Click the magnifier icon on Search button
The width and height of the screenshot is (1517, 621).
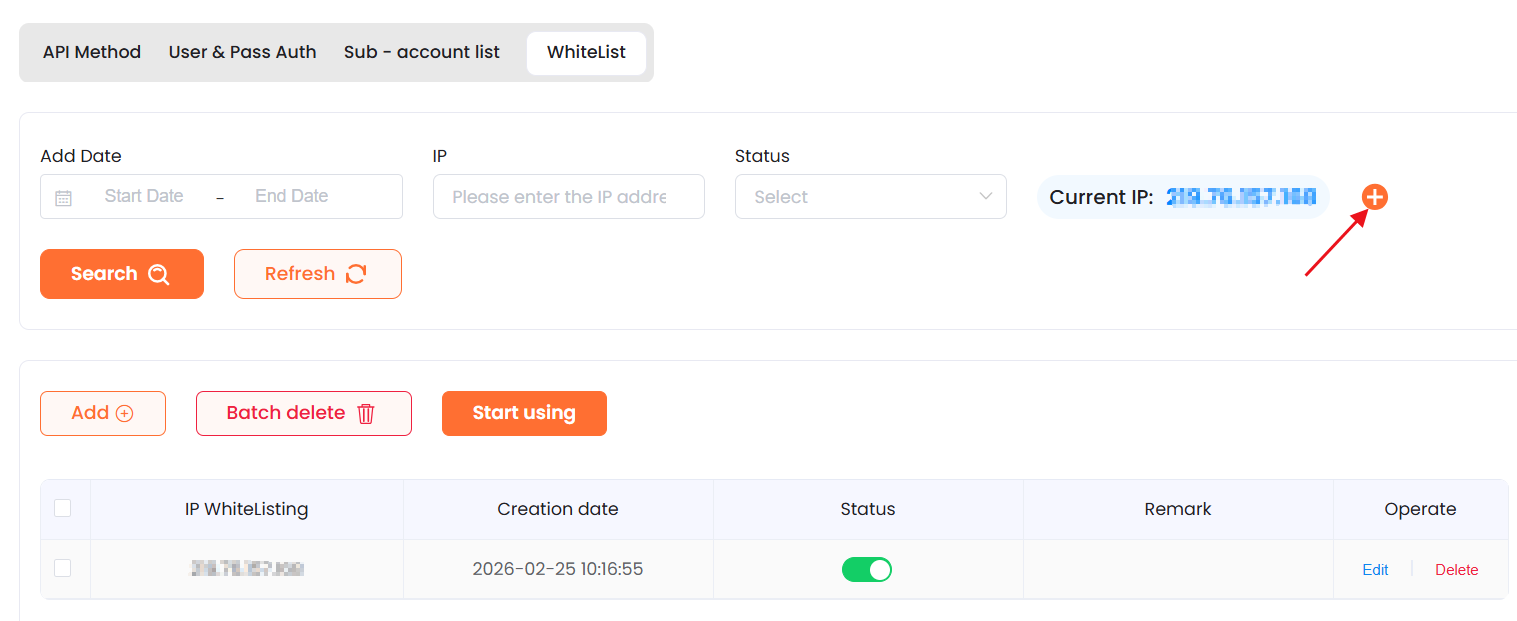[x=158, y=275]
